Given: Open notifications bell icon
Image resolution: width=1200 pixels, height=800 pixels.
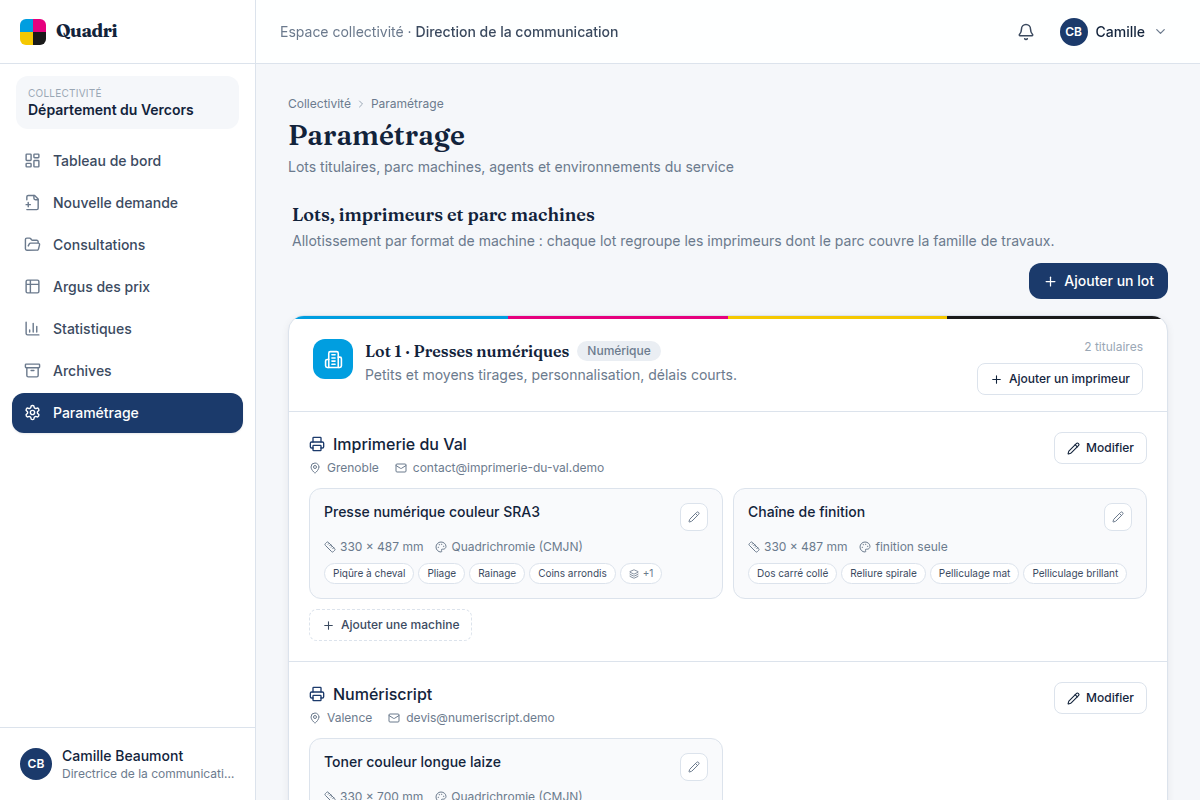Looking at the screenshot, I should pos(1026,32).
